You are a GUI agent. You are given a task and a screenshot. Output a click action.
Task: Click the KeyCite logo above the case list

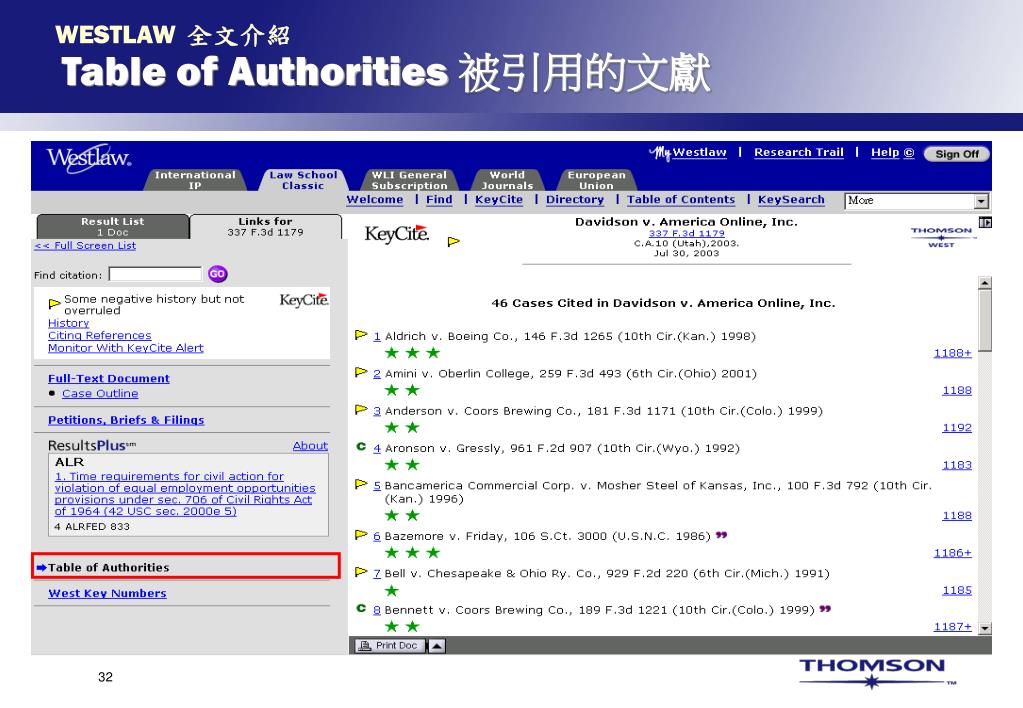tap(397, 234)
